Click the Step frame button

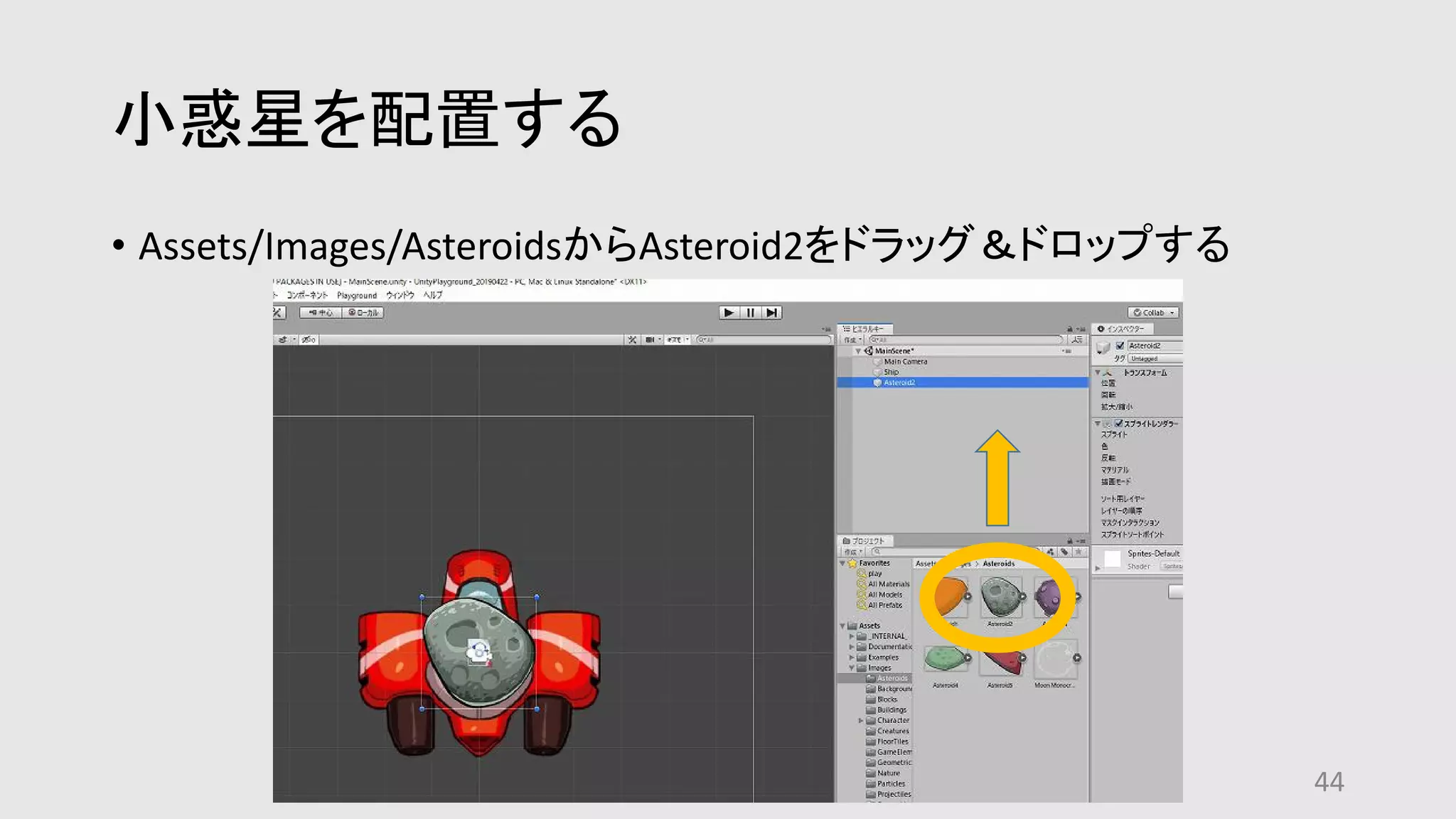pos(771,313)
